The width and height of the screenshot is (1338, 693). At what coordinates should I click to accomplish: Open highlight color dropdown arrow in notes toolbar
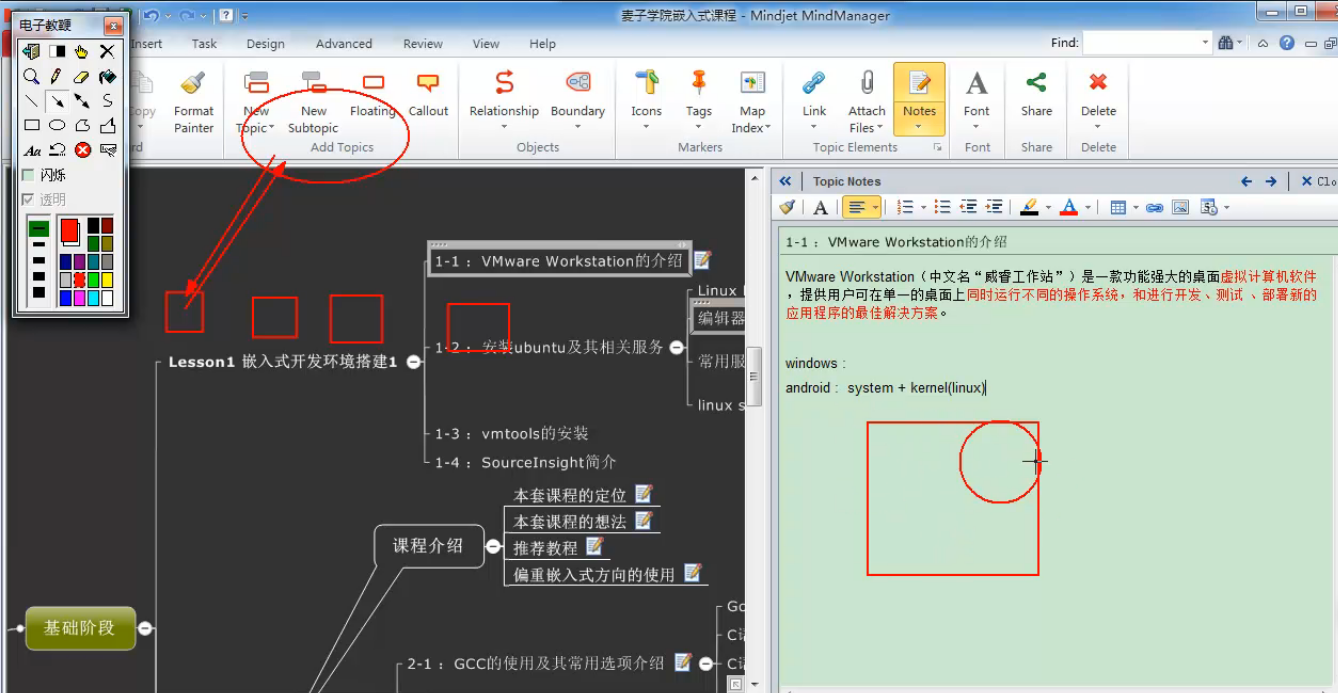coord(1048,208)
